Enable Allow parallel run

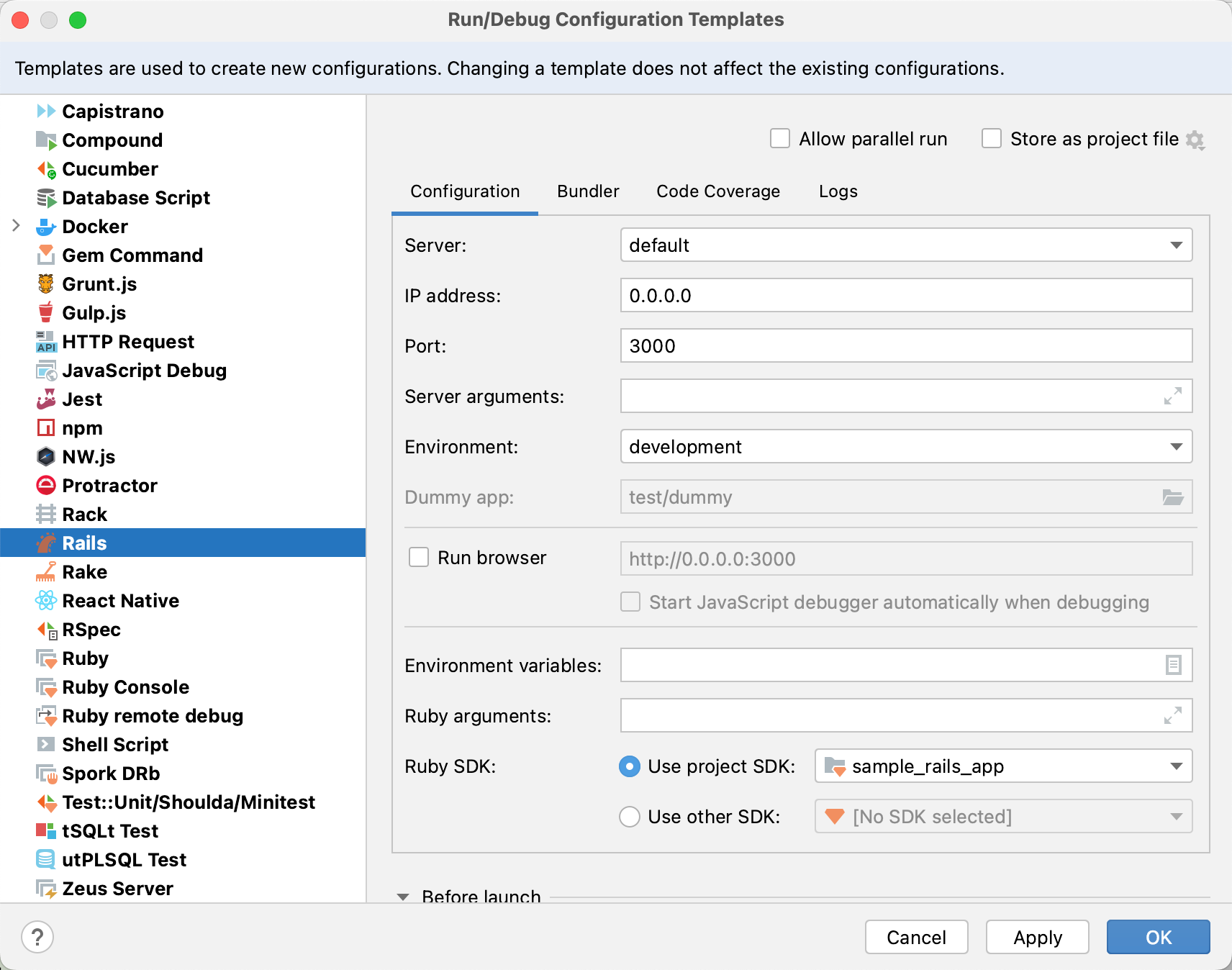780,138
